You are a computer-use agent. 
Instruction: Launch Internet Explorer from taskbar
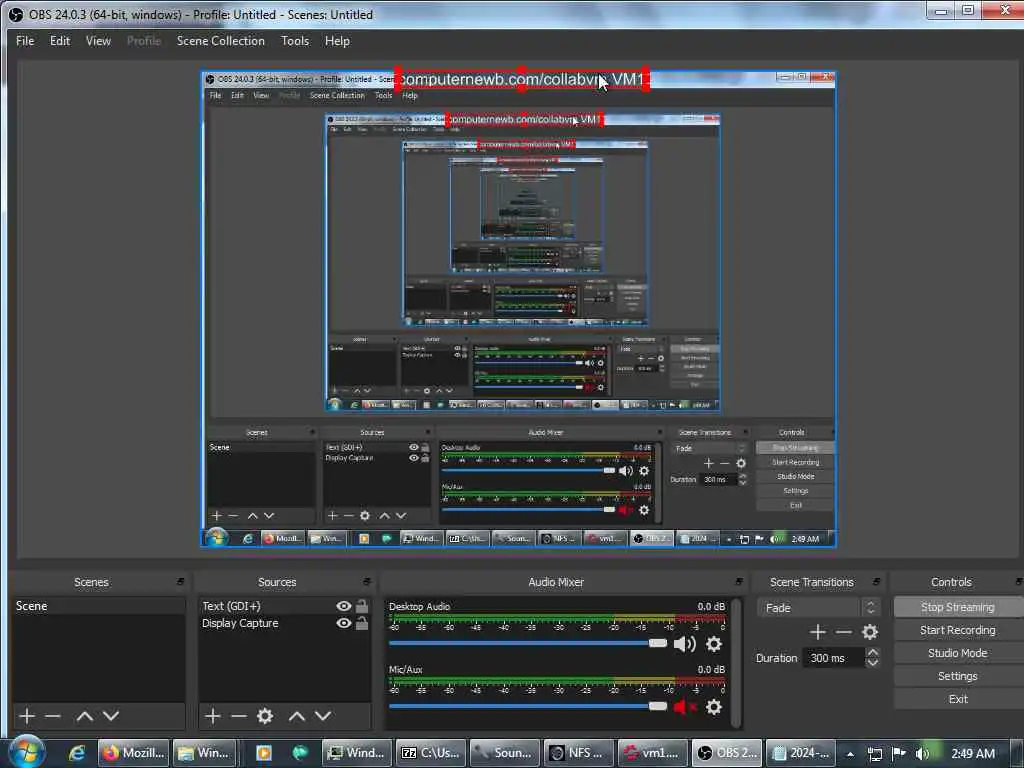coord(76,753)
